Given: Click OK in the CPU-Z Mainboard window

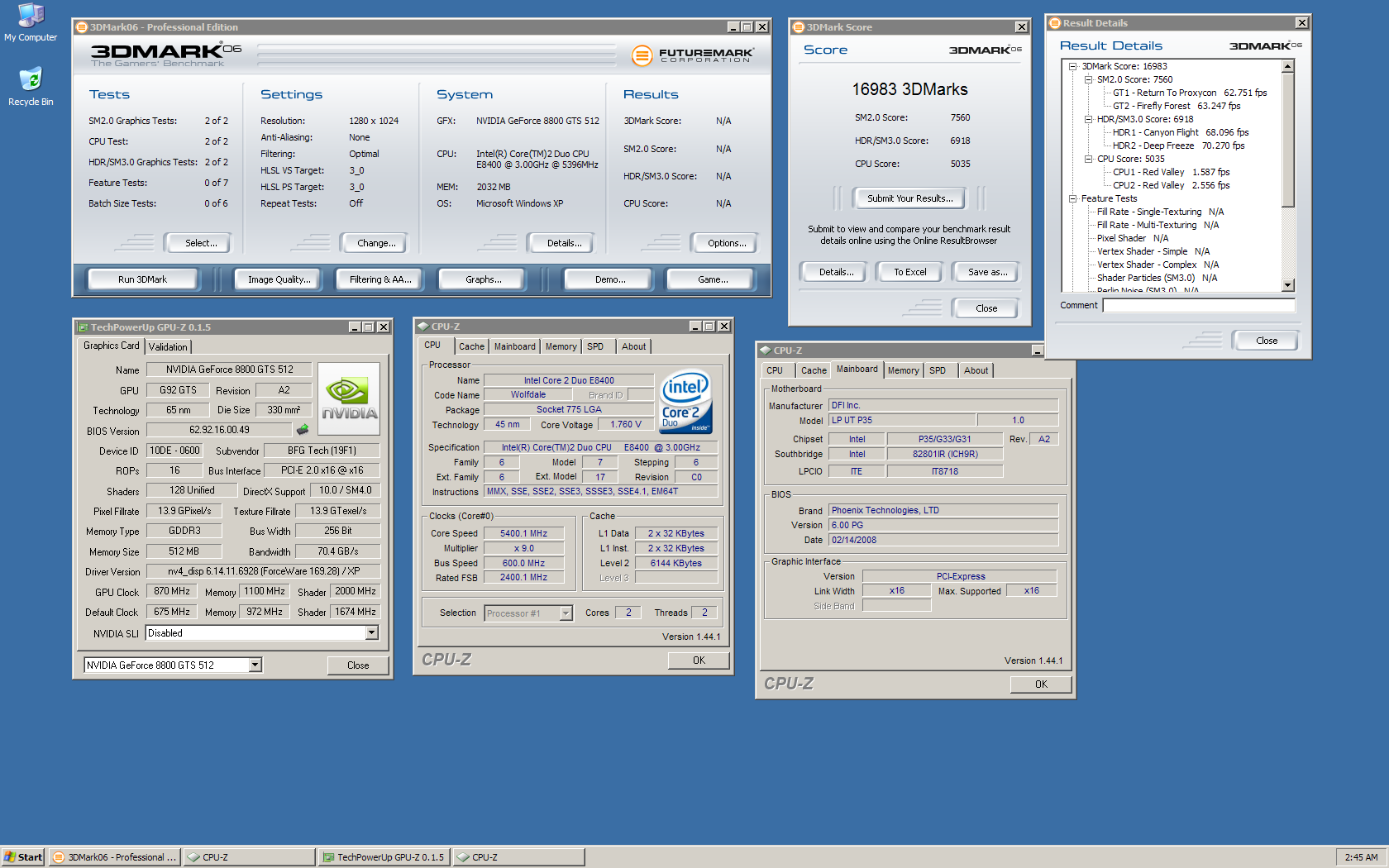Looking at the screenshot, I should [1041, 684].
